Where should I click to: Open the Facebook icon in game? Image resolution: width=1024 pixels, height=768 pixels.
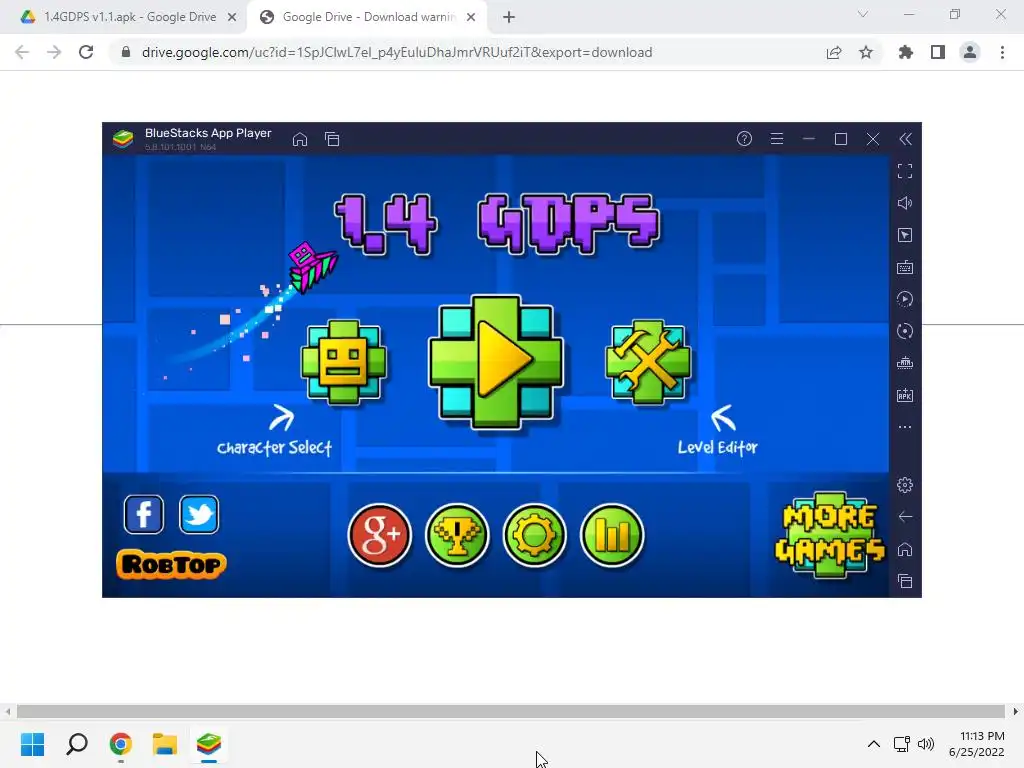(x=144, y=515)
